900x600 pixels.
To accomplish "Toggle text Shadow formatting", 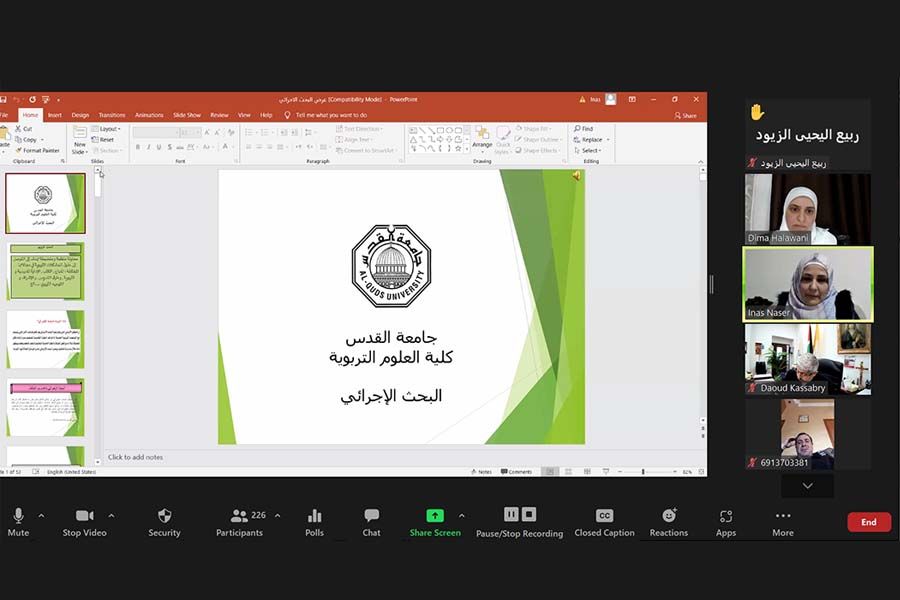I will click(x=170, y=148).
